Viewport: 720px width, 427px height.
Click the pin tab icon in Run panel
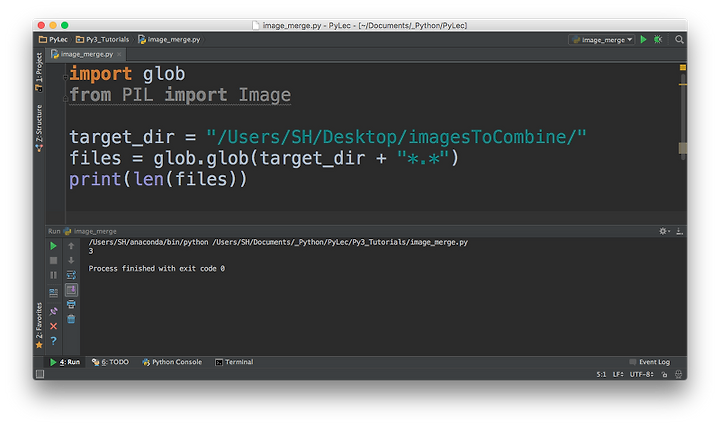(x=53, y=311)
